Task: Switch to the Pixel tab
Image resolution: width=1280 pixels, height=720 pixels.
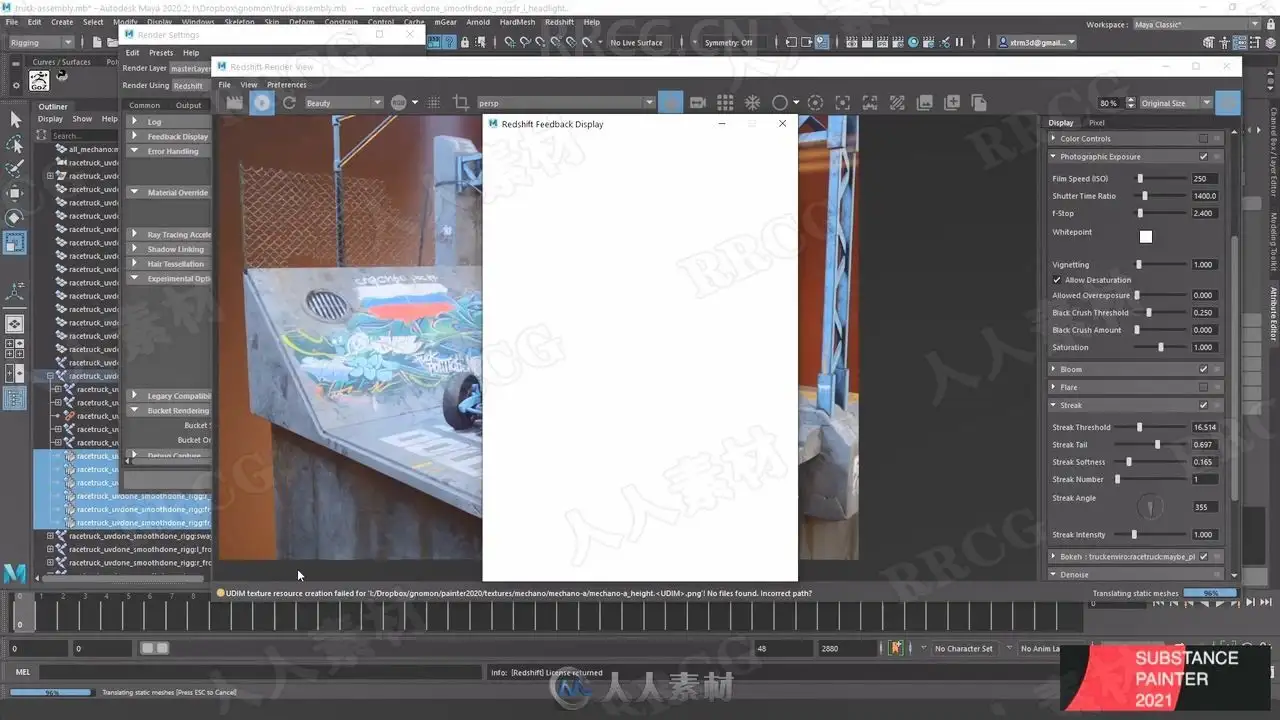Action: (1097, 123)
